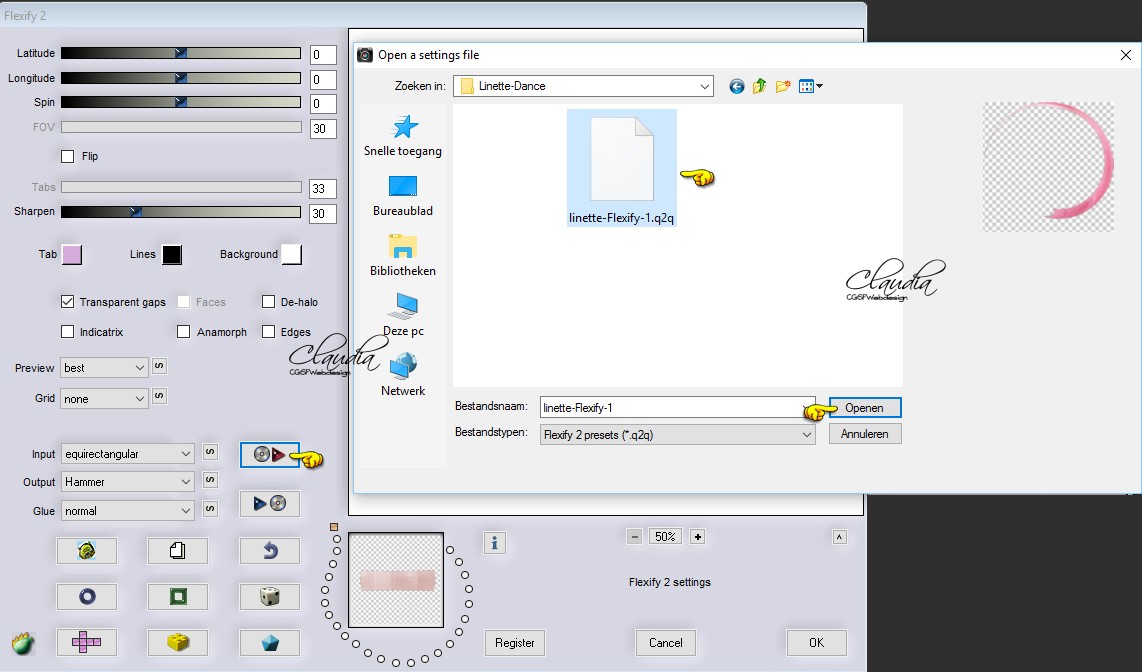Uncheck Transparent gaps checkbox

pyautogui.click(x=68, y=301)
